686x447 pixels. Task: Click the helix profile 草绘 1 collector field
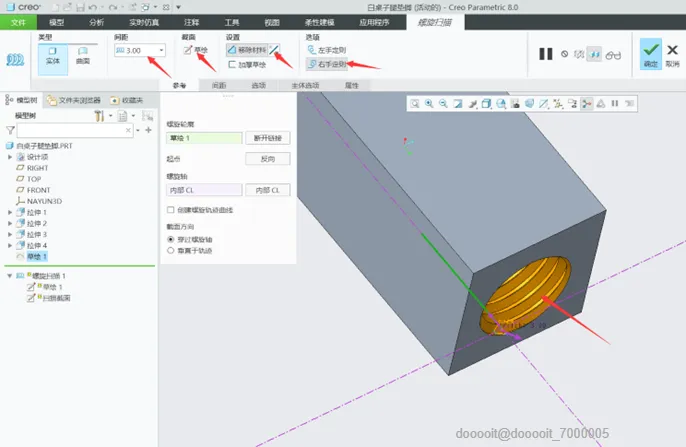[x=204, y=138]
